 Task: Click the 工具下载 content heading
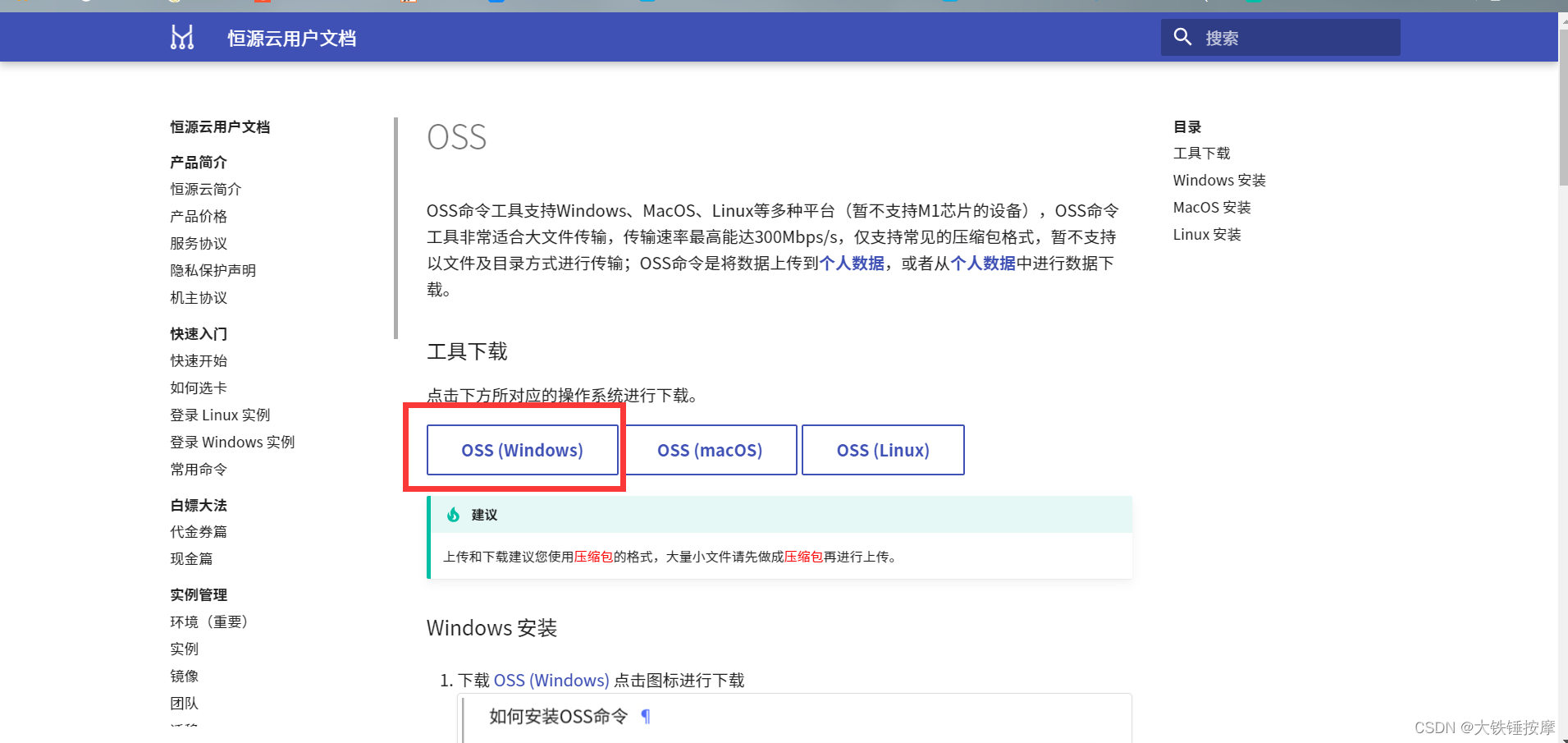467,352
